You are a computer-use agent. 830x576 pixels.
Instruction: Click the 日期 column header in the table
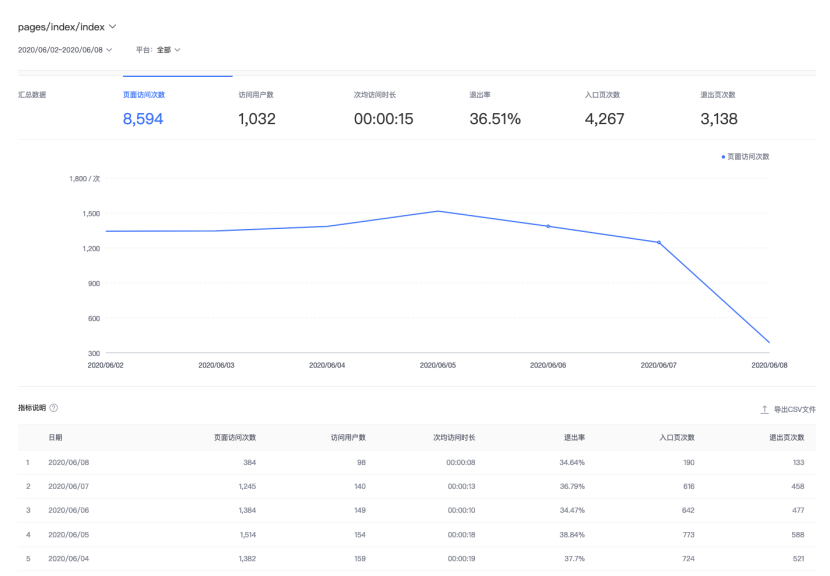(55, 438)
